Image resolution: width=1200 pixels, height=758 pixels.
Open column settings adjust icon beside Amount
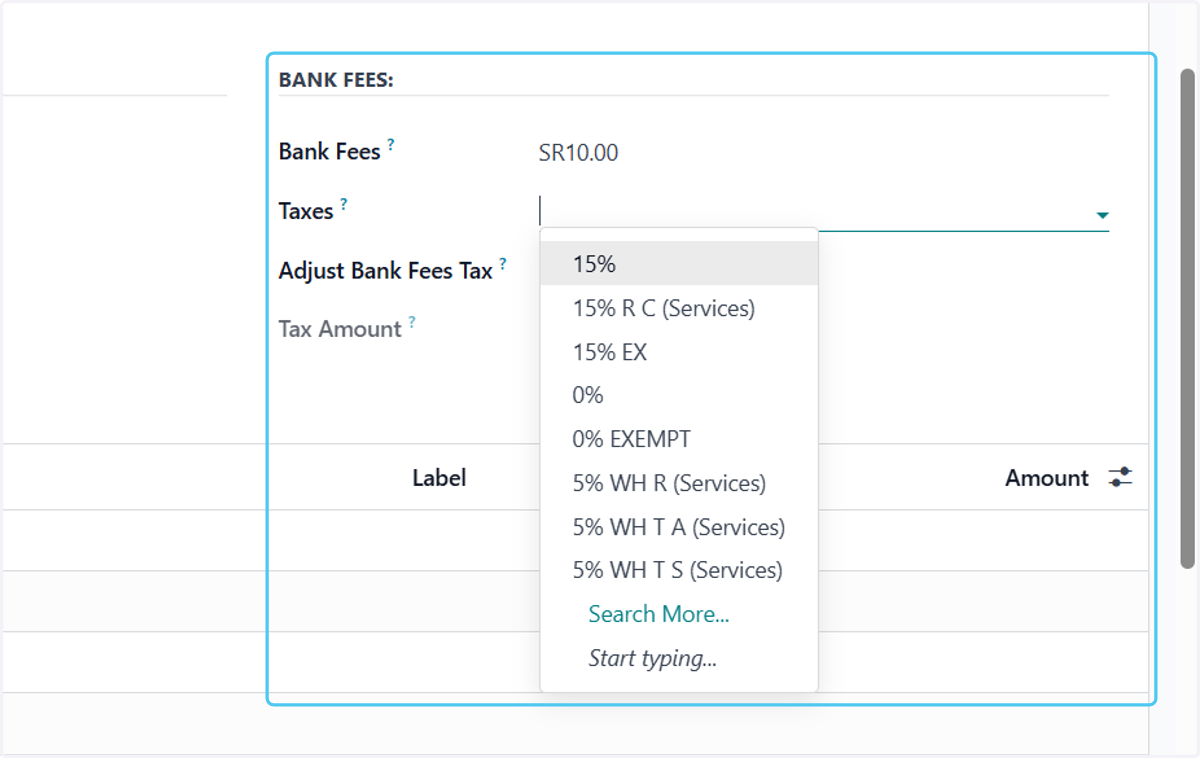coord(1120,478)
